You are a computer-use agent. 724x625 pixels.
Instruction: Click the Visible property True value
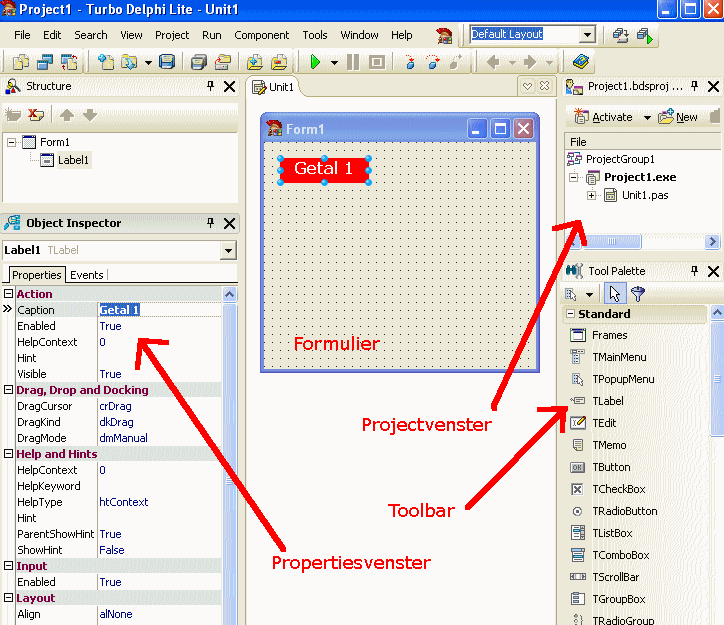click(x=160, y=374)
